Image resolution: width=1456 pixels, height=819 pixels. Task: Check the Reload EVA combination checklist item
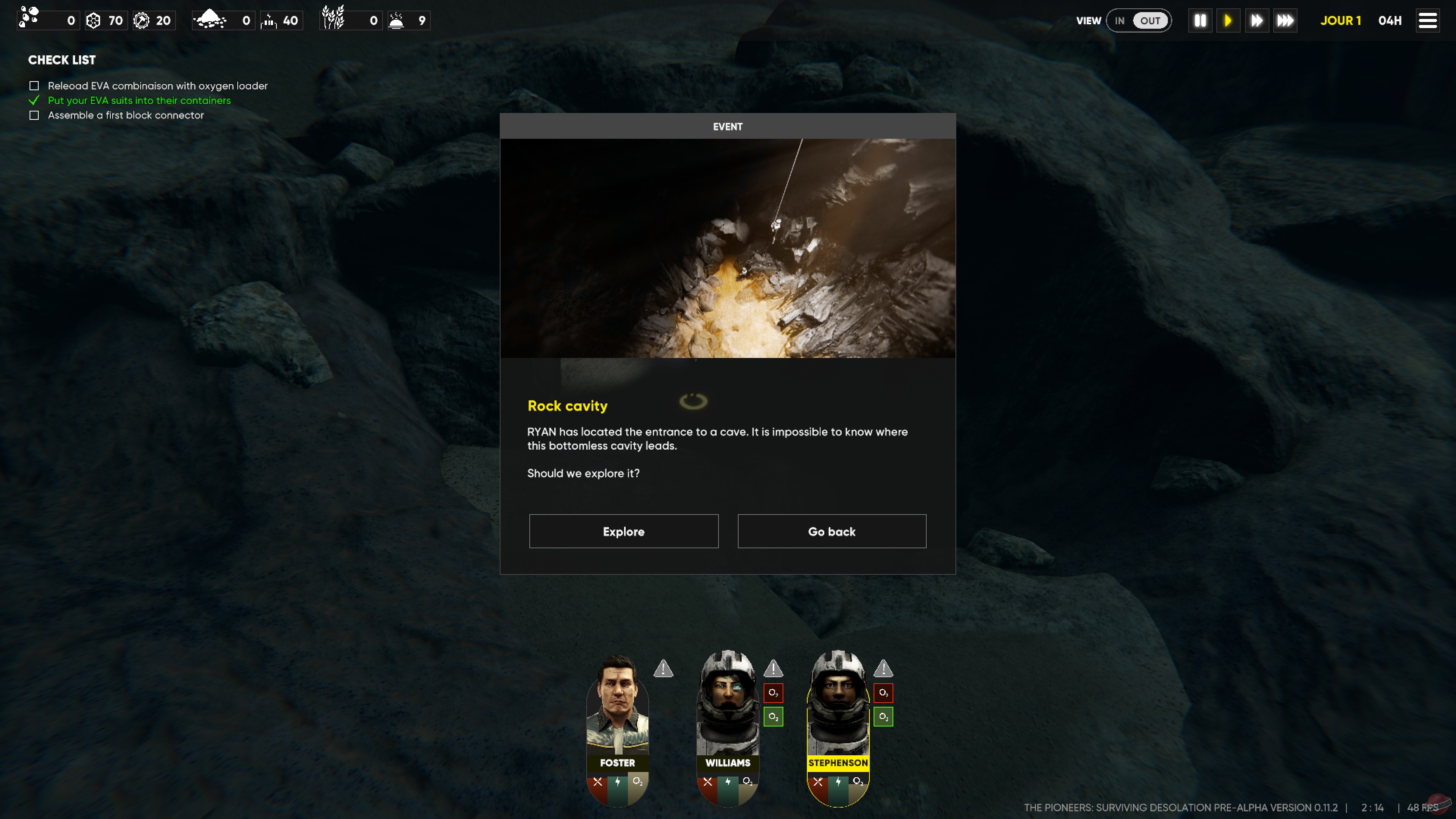coord(34,85)
